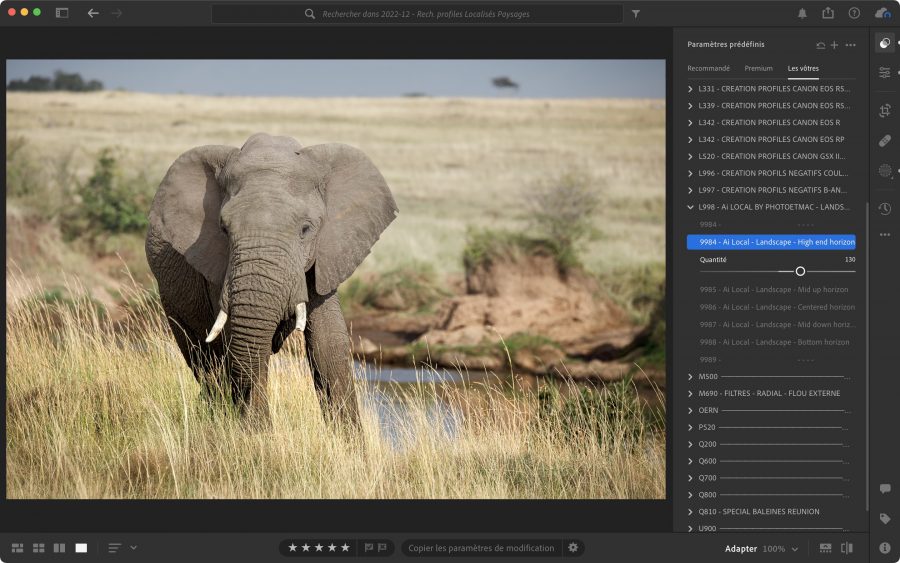Open notifications bell

point(802,13)
